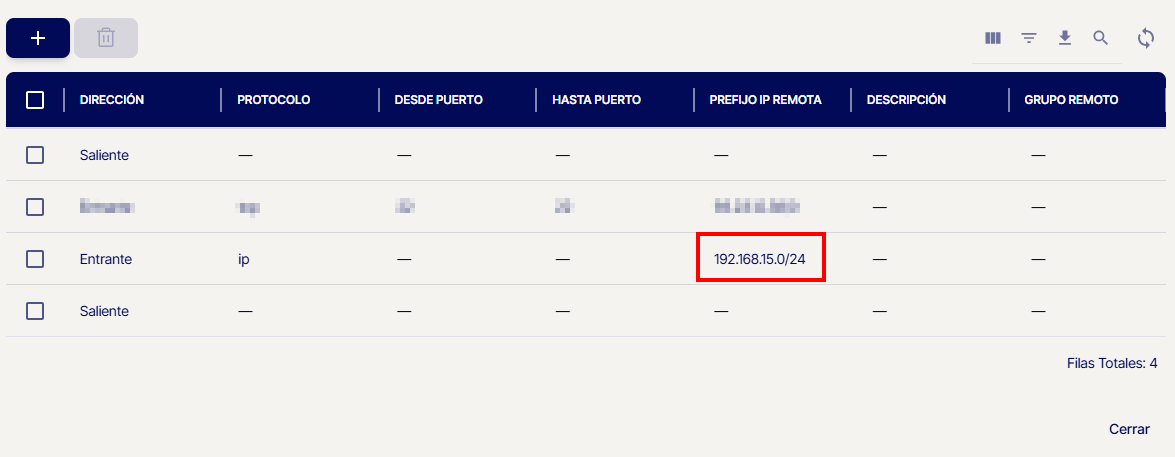The height and width of the screenshot is (457, 1175).
Task: Open the filter list icon
Action: pos(1029,38)
